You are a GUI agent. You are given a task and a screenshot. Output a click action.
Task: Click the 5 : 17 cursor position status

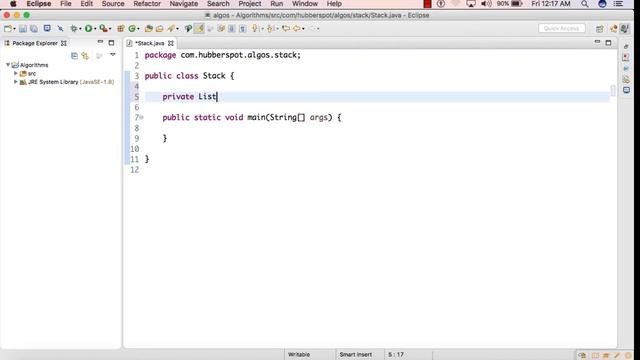(396, 355)
